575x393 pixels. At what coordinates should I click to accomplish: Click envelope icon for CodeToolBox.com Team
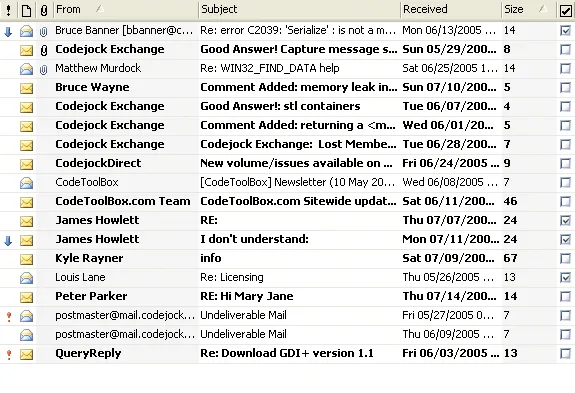[26, 202]
